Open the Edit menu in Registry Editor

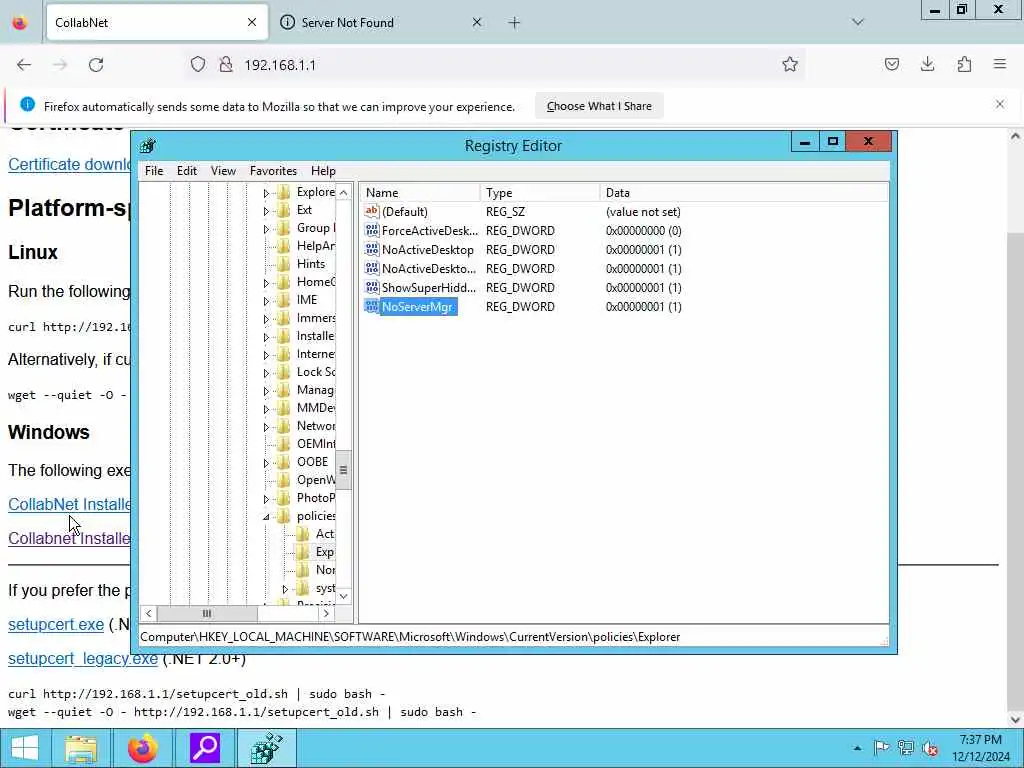[x=187, y=171]
